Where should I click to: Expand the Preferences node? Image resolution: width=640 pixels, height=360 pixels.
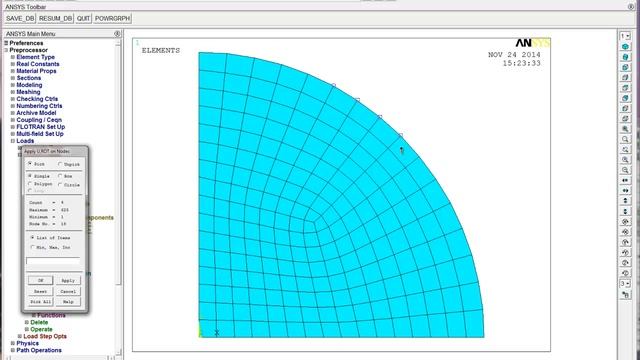pyautogui.click(x=6, y=43)
